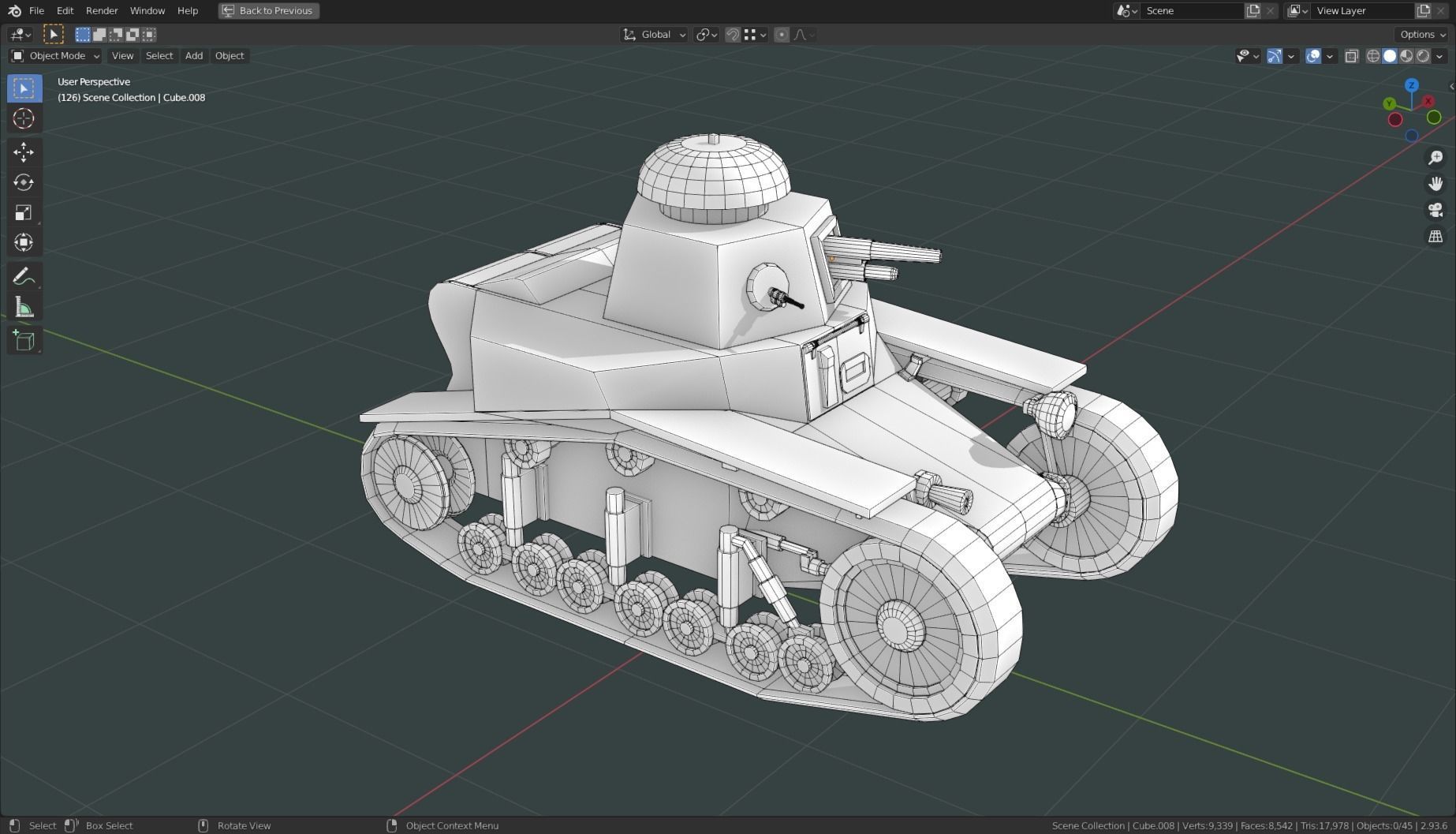Screen dimensions: 1456x834
Task: Choose the Set New Selection mode icon
Action: click(83, 35)
